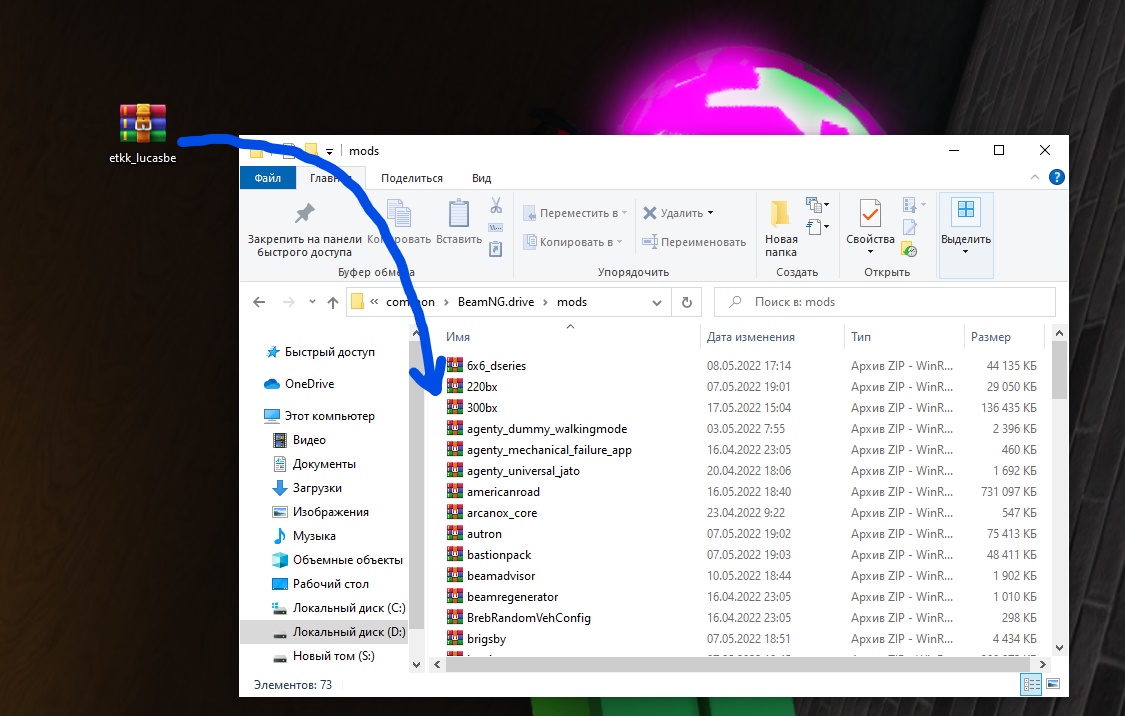The height and width of the screenshot is (716, 1125).
Task: Click the Rename button
Action: click(694, 242)
